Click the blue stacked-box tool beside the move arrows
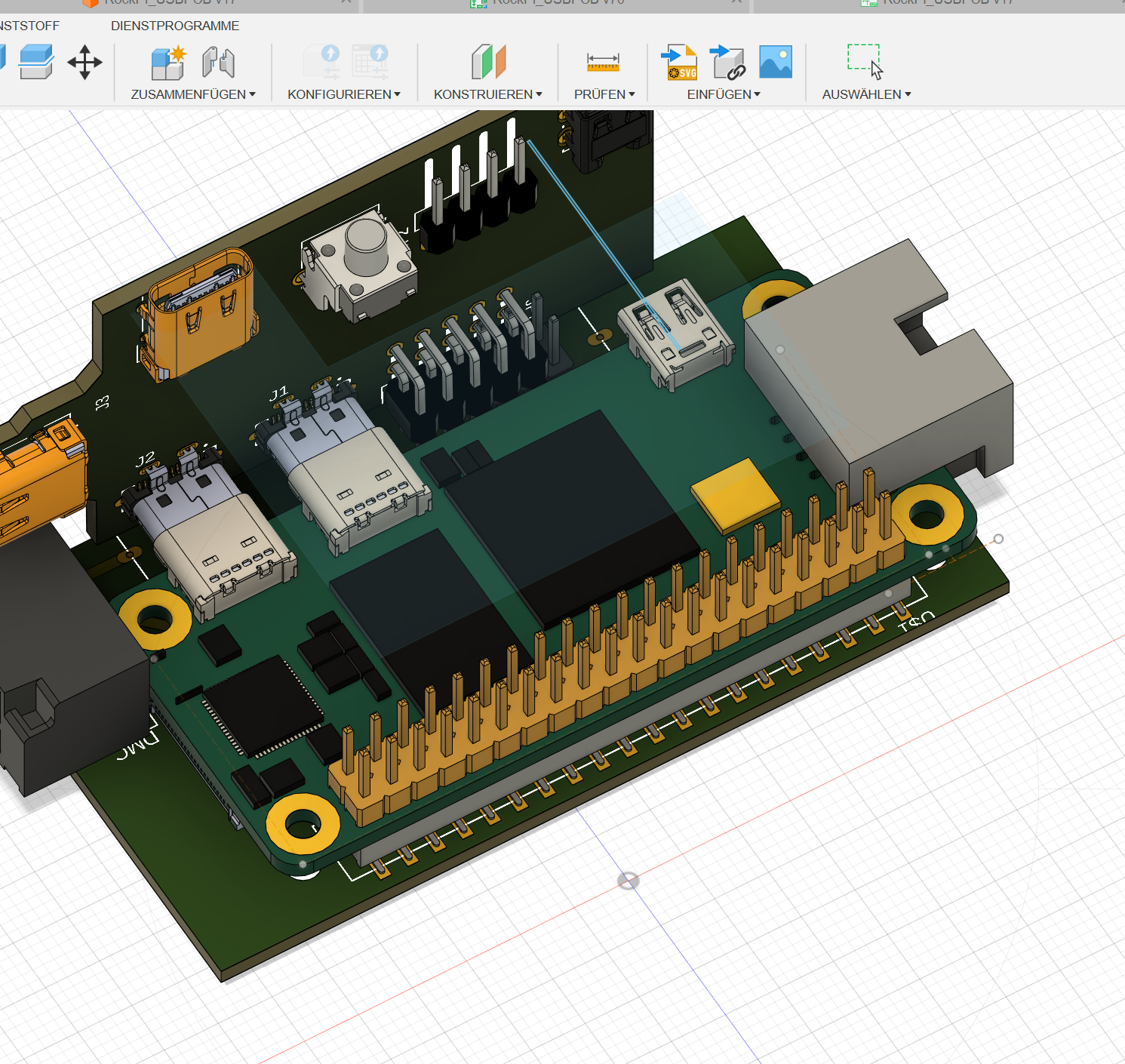This screenshot has height=1064, width=1125. point(35,62)
